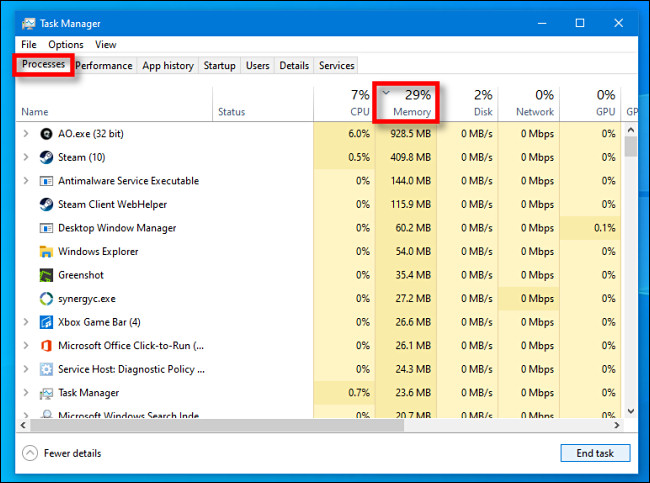This screenshot has width=650, height=483.
Task: Expand the Antimalware Service Executable entry
Action: click(26, 181)
